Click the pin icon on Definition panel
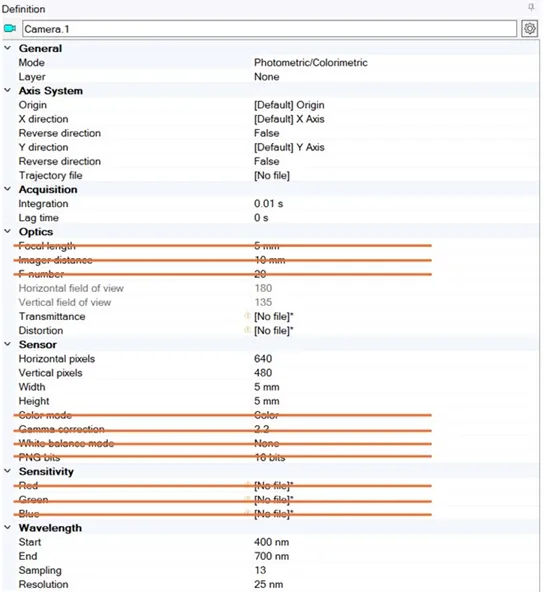 coord(531,7)
